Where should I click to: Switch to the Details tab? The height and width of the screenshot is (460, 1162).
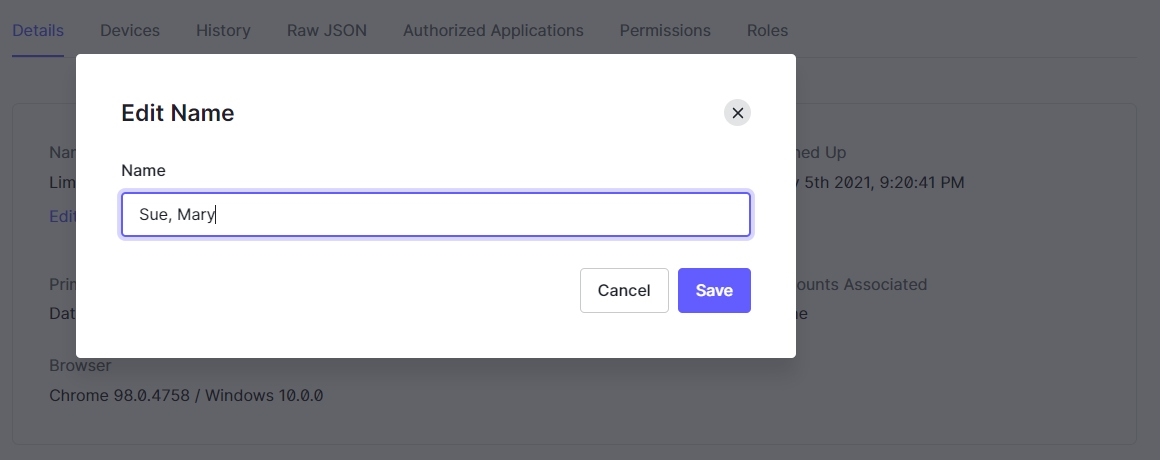pyautogui.click(x=38, y=30)
